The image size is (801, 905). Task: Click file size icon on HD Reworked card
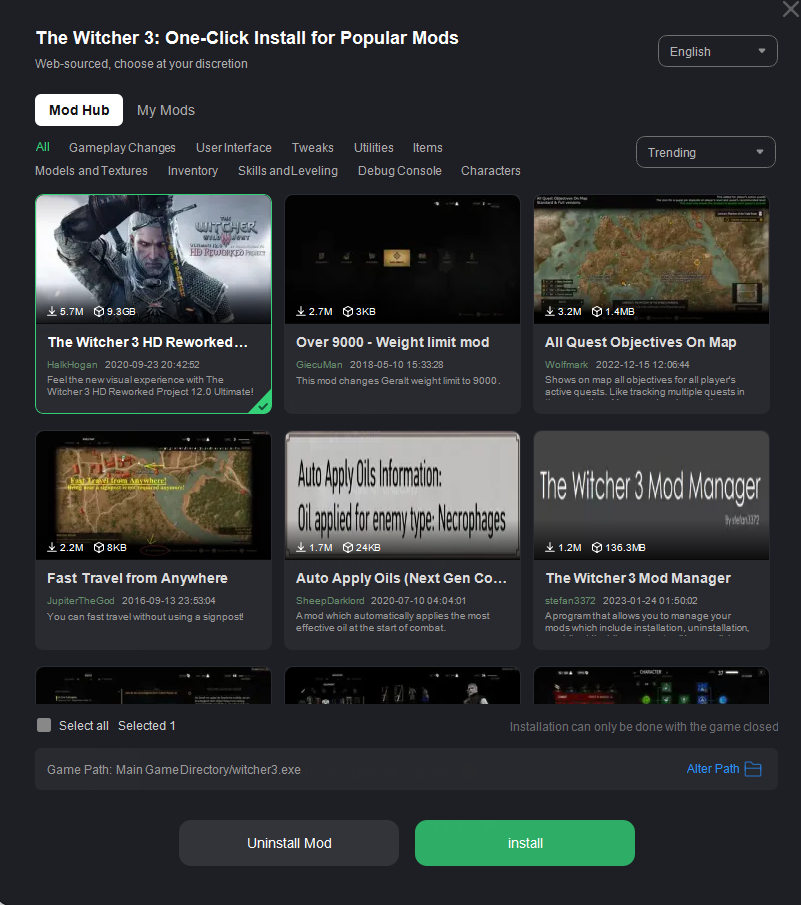pyautogui.click(x=99, y=311)
